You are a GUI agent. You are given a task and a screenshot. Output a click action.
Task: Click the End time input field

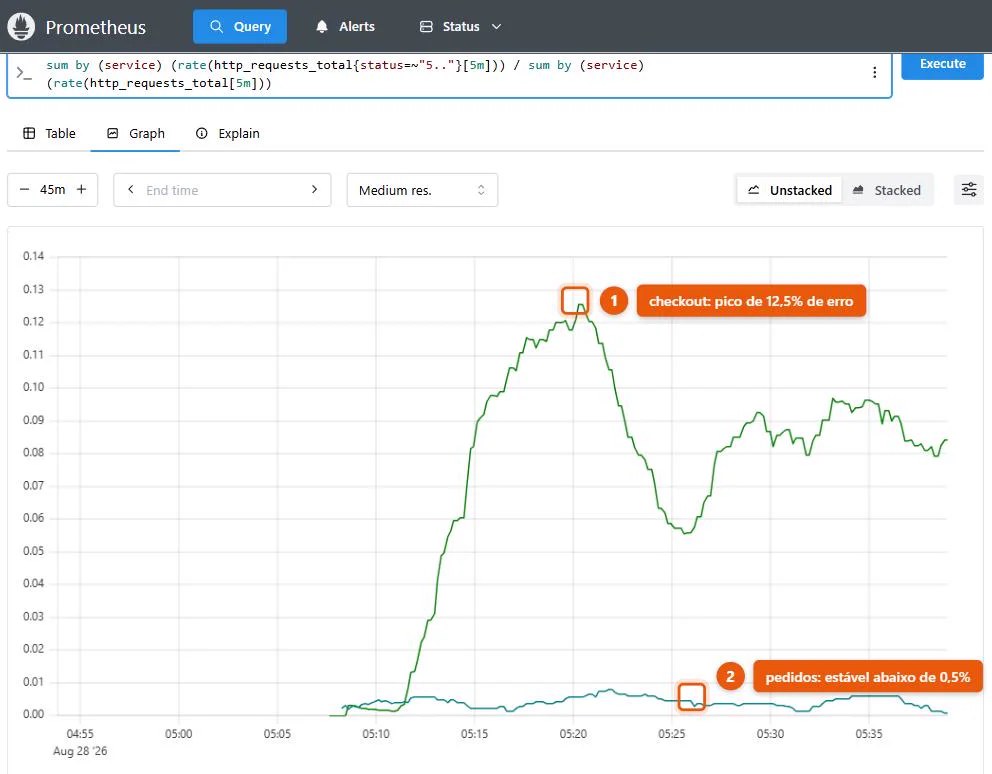(222, 190)
